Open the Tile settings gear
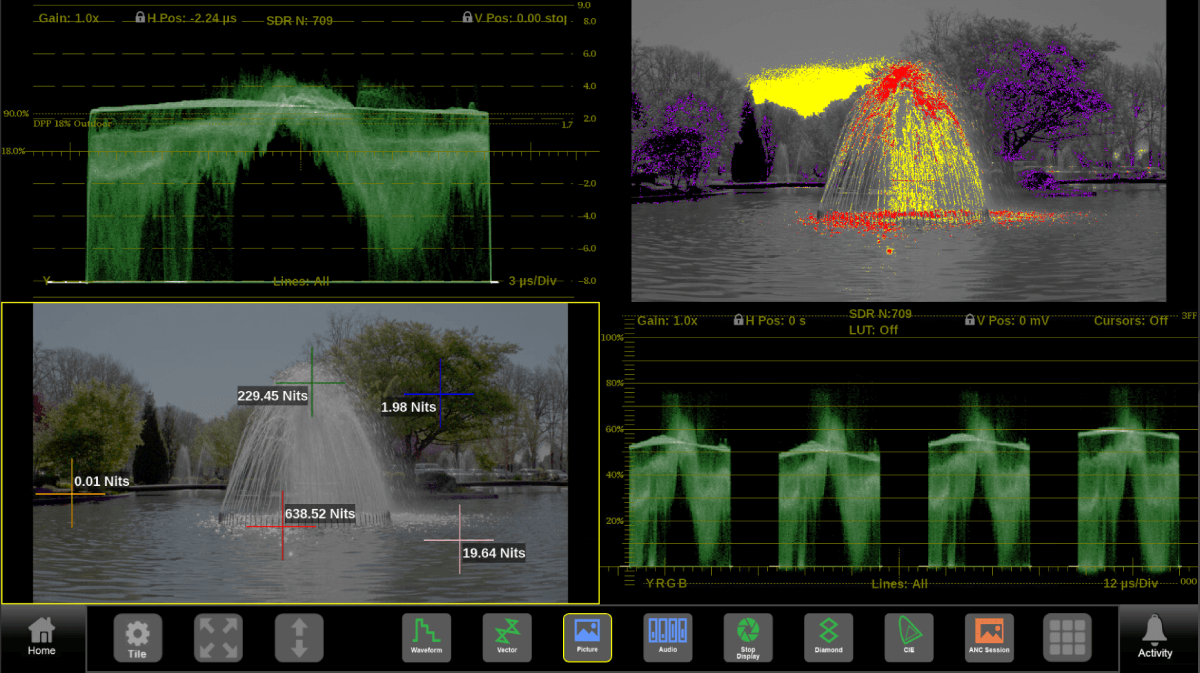This screenshot has width=1200, height=673. pyautogui.click(x=137, y=637)
